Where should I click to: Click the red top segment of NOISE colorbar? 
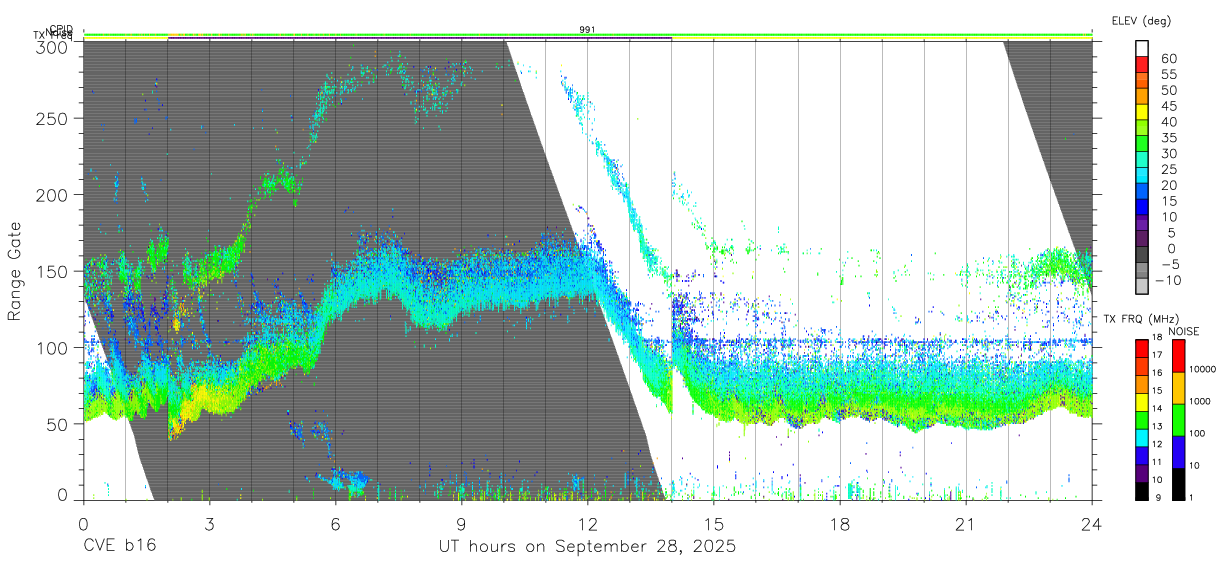[x=1178, y=356]
